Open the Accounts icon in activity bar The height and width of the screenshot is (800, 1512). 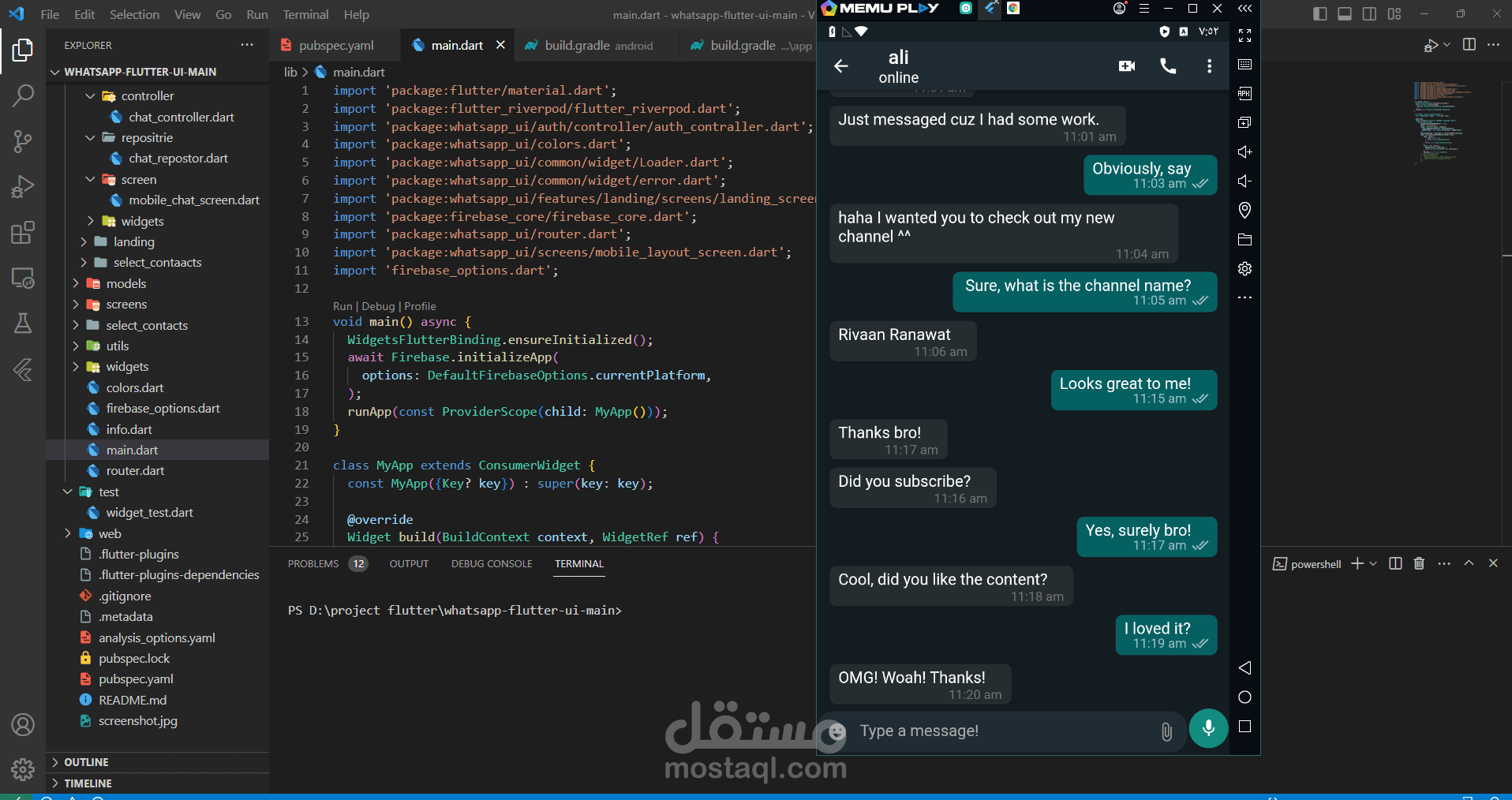23,724
